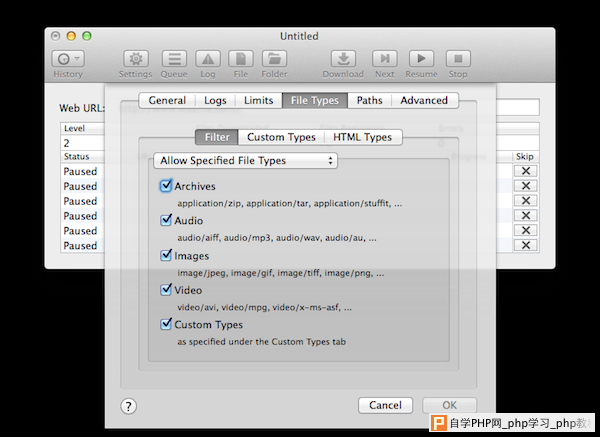Uncheck the Archives checkbox

point(166,186)
